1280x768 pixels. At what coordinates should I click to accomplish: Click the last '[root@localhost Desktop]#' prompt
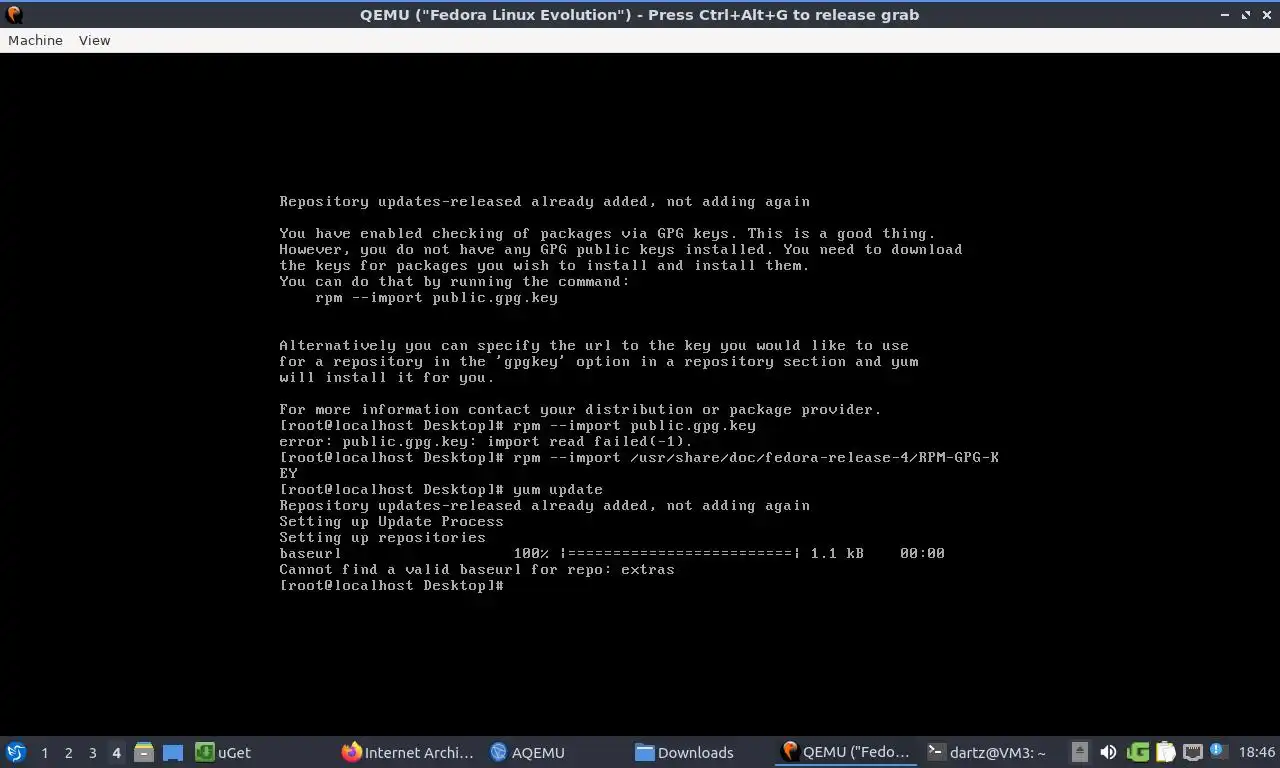click(392, 585)
